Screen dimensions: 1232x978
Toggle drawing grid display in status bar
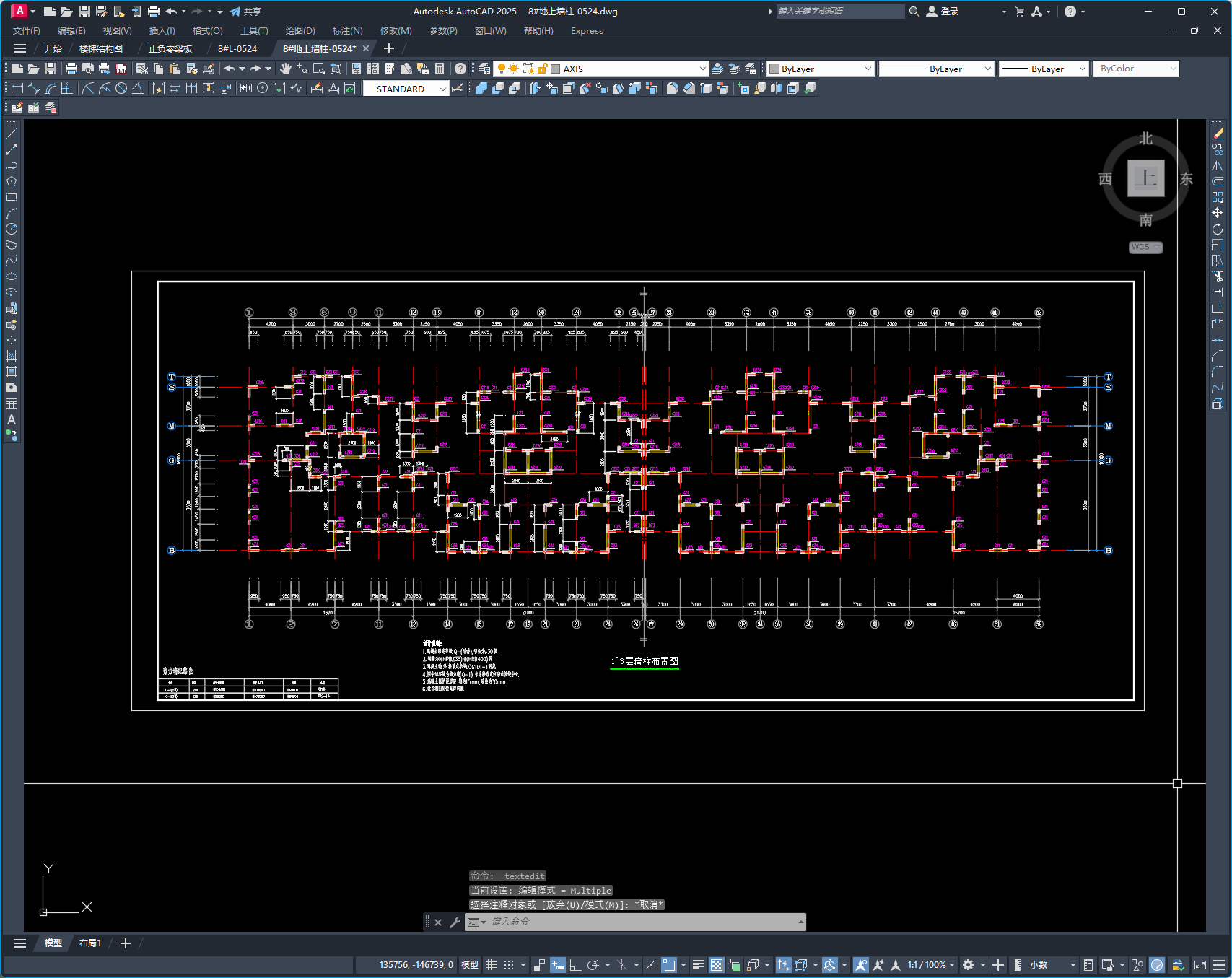click(492, 965)
